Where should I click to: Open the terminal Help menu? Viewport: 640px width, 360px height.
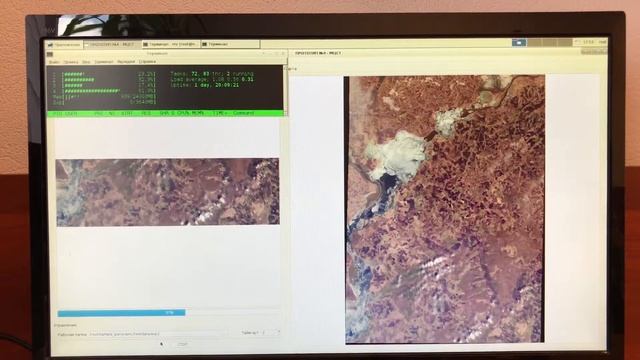pyautogui.click(x=147, y=62)
